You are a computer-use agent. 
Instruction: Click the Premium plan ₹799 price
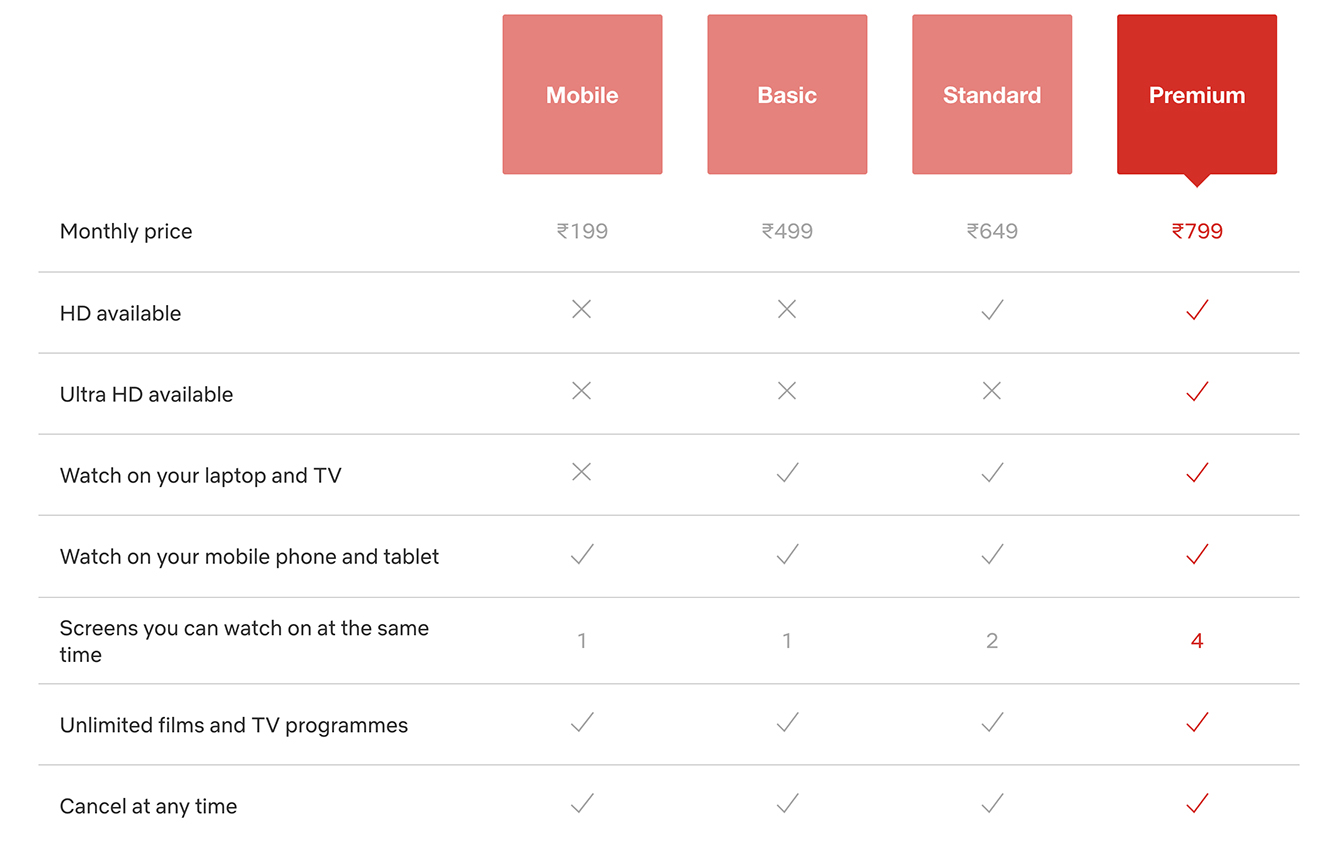tap(1197, 231)
